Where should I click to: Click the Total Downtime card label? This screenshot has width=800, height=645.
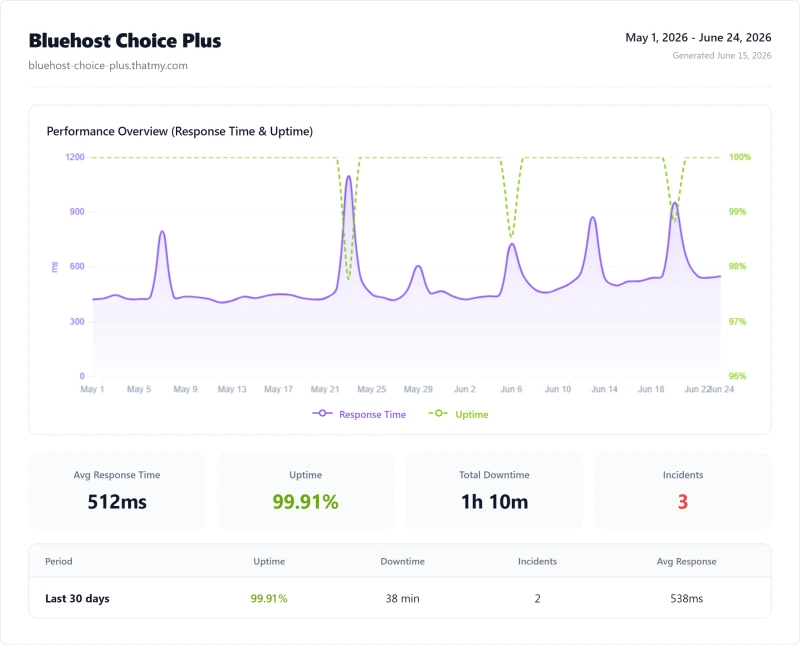[494, 475]
